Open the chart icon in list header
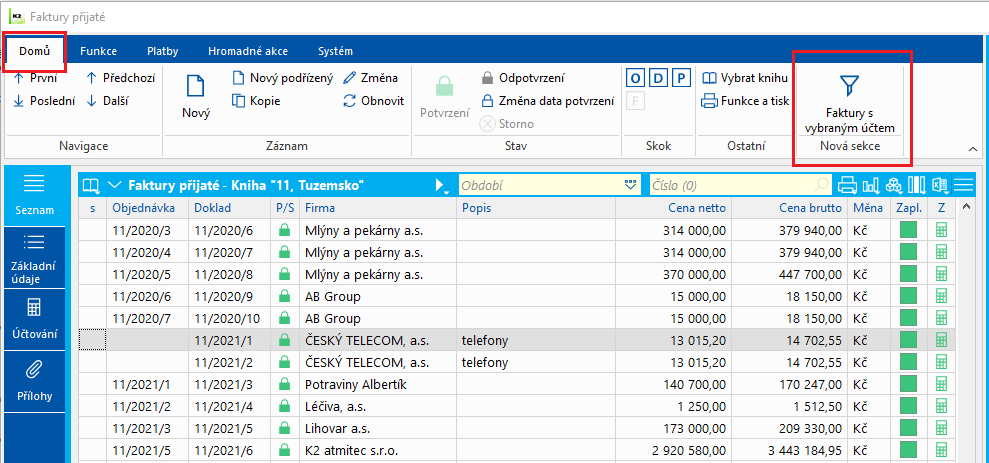The height and width of the screenshot is (463, 989). pyautogui.click(x=871, y=185)
